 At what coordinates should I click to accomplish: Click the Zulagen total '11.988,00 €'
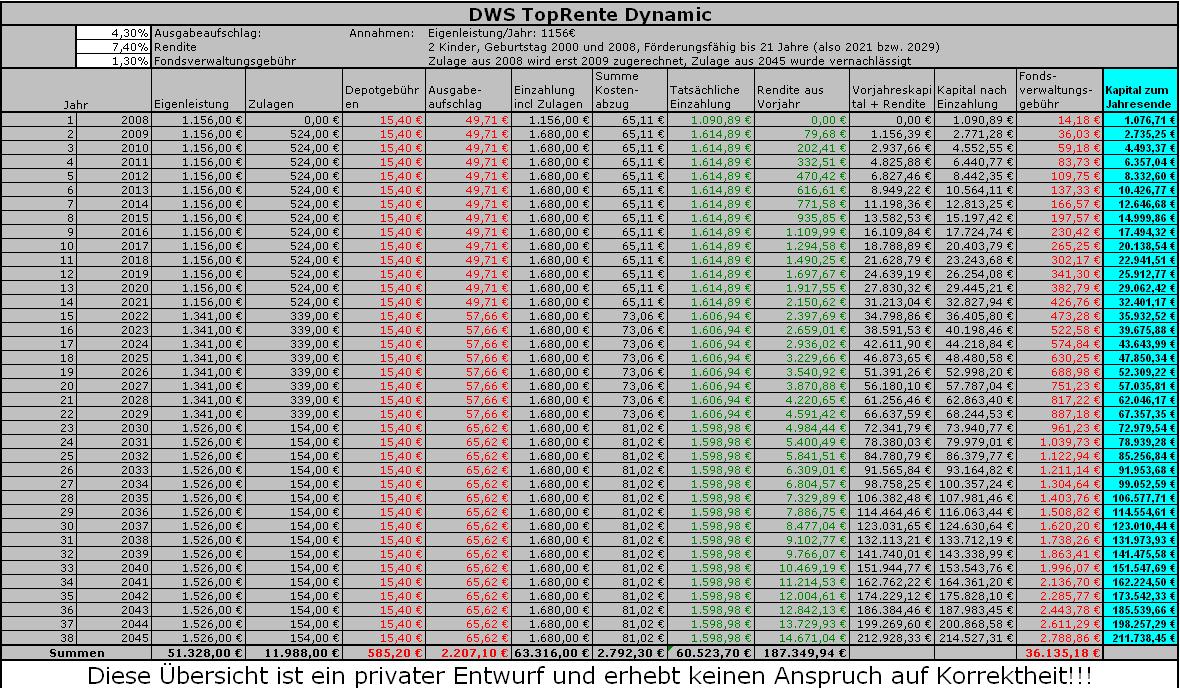click(294, 653)
